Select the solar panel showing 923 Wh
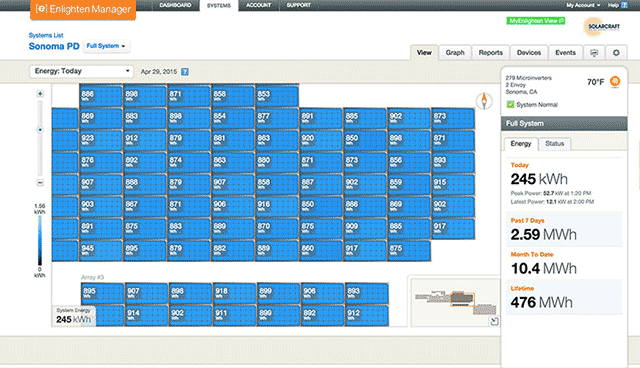Image resolution: width=640 pixels, height=368 pixels. 100,140
